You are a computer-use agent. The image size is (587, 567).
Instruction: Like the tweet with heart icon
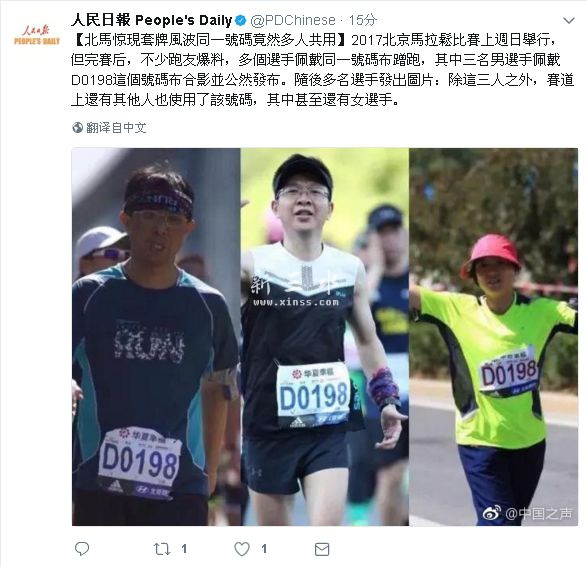tap(242, 549)
